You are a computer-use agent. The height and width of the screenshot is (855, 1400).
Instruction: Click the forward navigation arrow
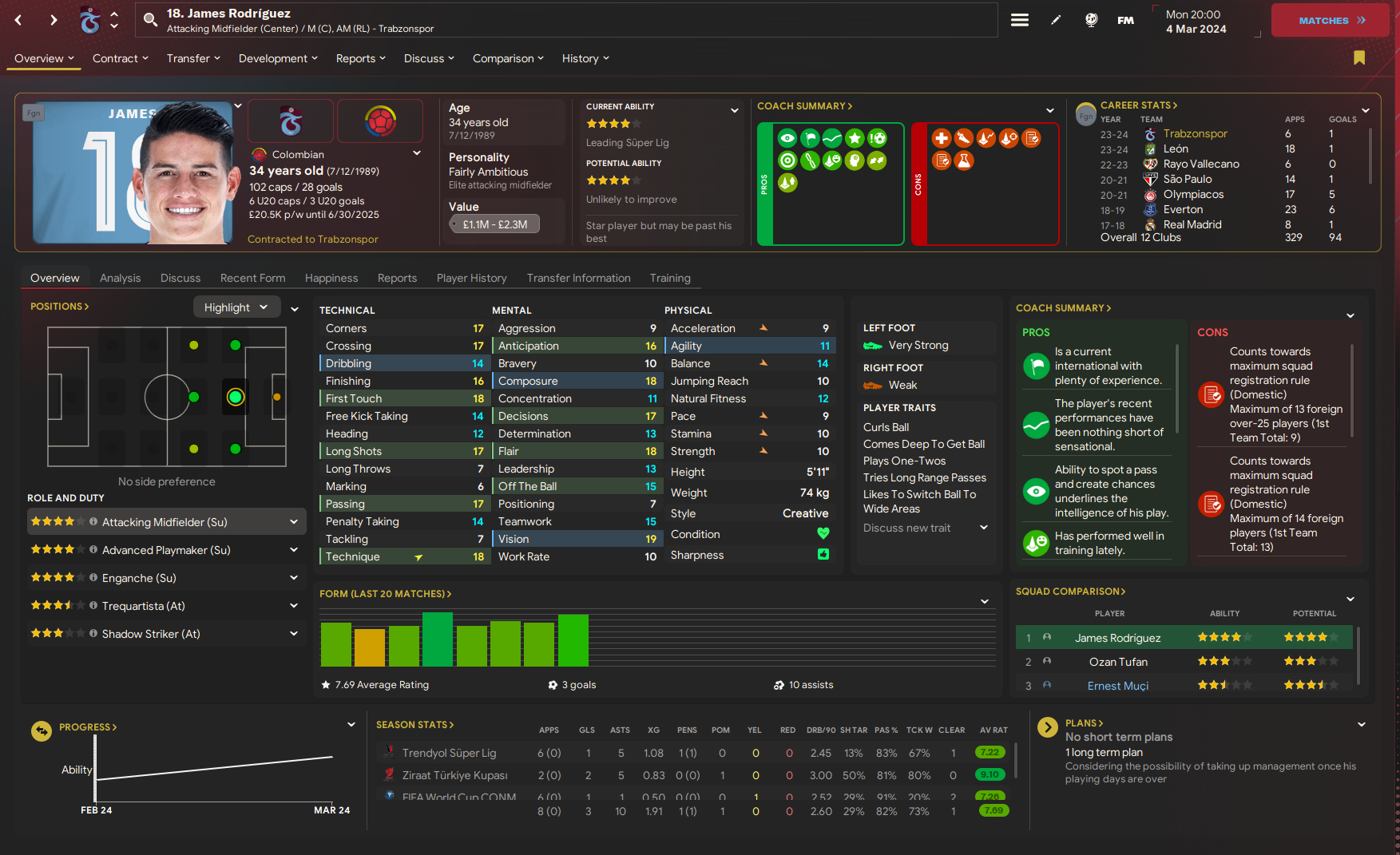54,20
